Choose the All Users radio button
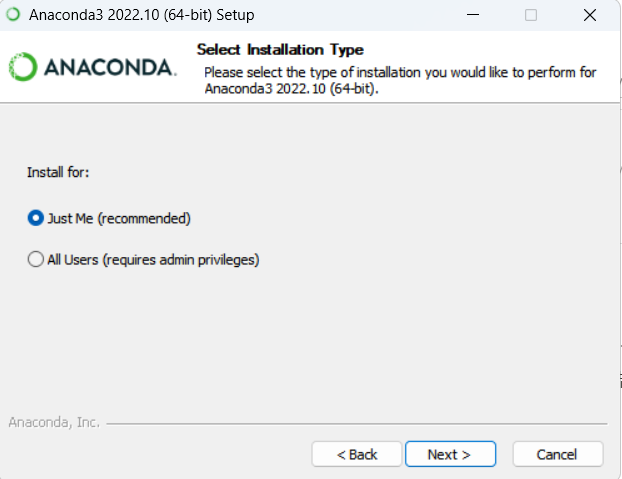Screen dimensions: 622x479 [x=36, y=260]
